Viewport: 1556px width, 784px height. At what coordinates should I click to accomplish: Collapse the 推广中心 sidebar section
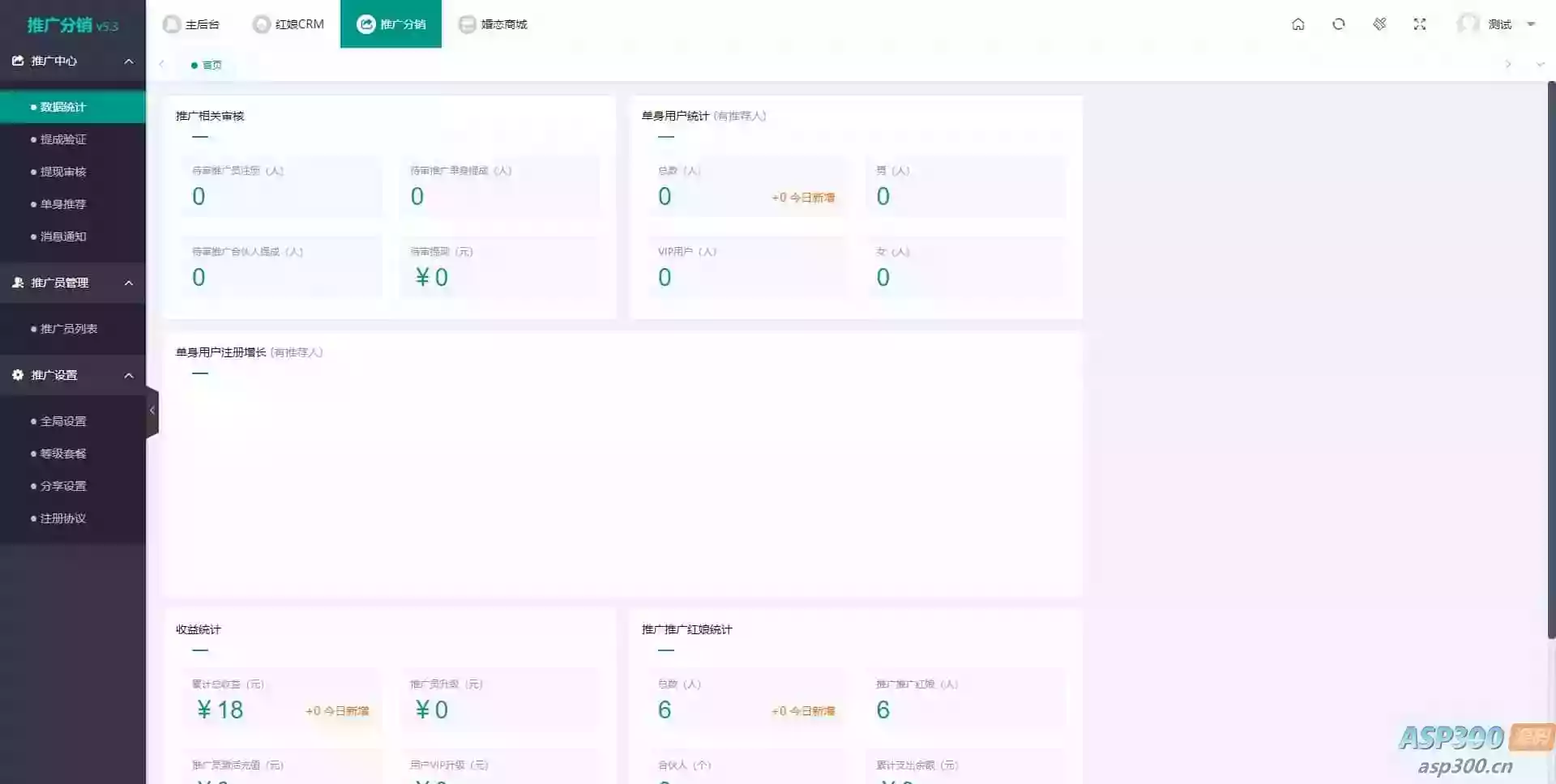coord(129,61)
